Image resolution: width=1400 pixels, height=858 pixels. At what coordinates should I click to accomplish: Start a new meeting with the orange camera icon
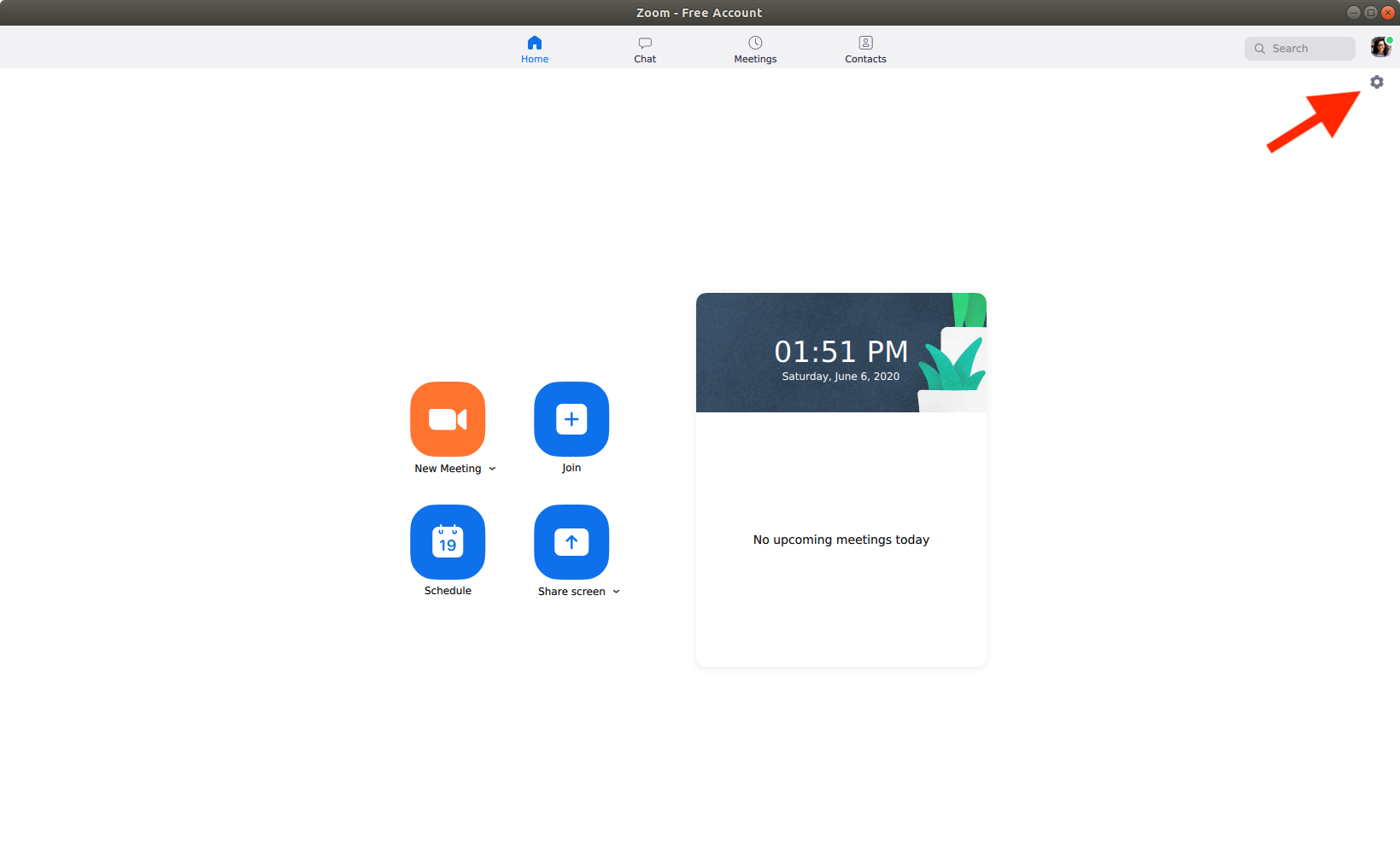(448, 419)
